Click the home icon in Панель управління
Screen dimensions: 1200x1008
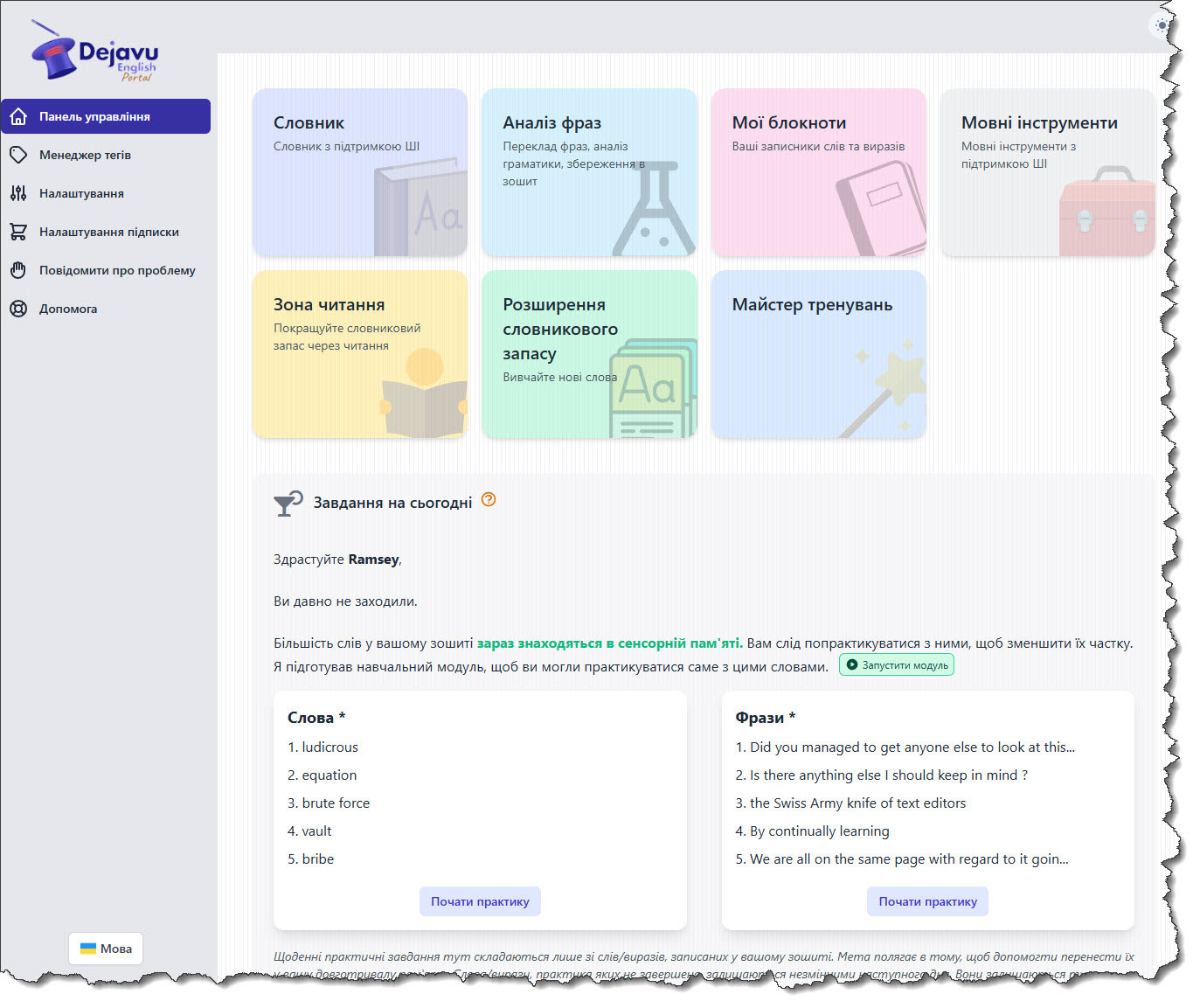(x=18, y=116)
